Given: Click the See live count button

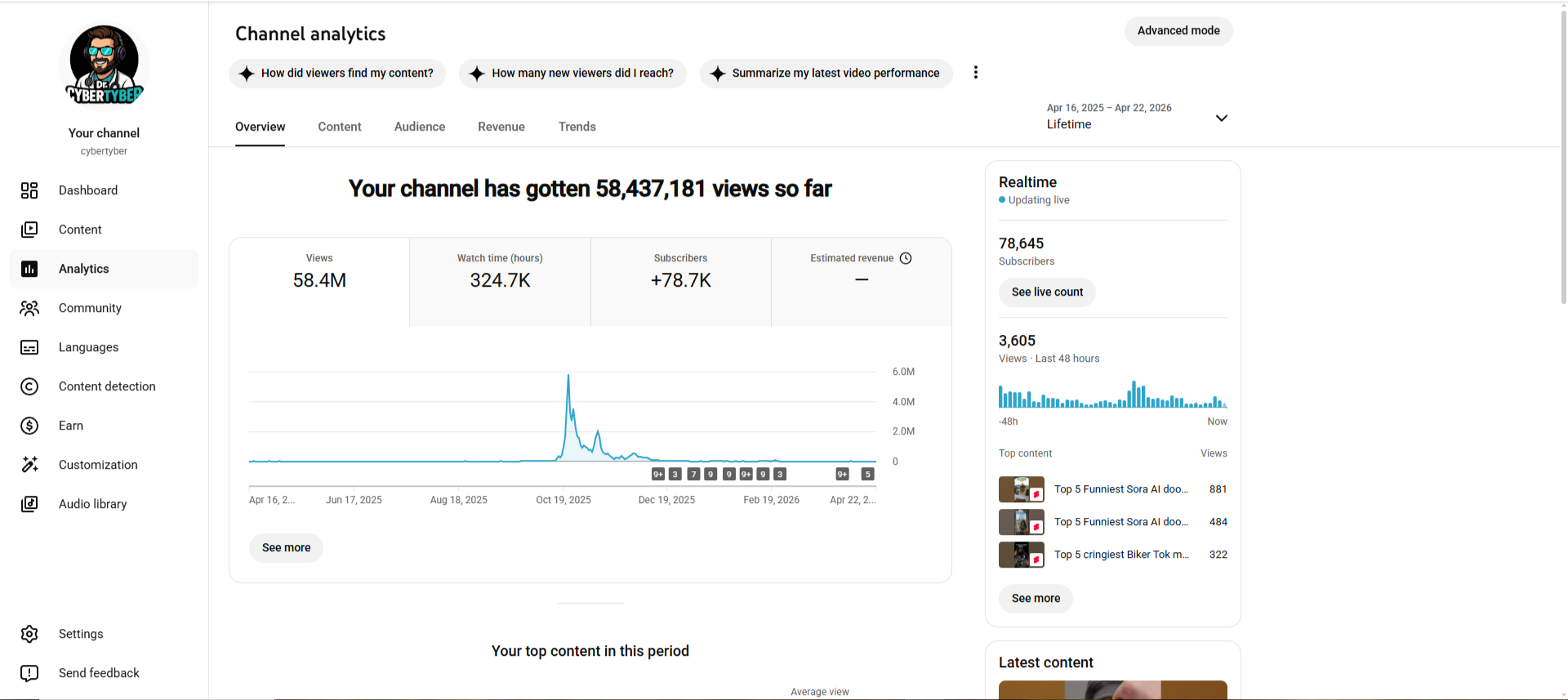Looking at the screenshot, I should pos(1047,292).
